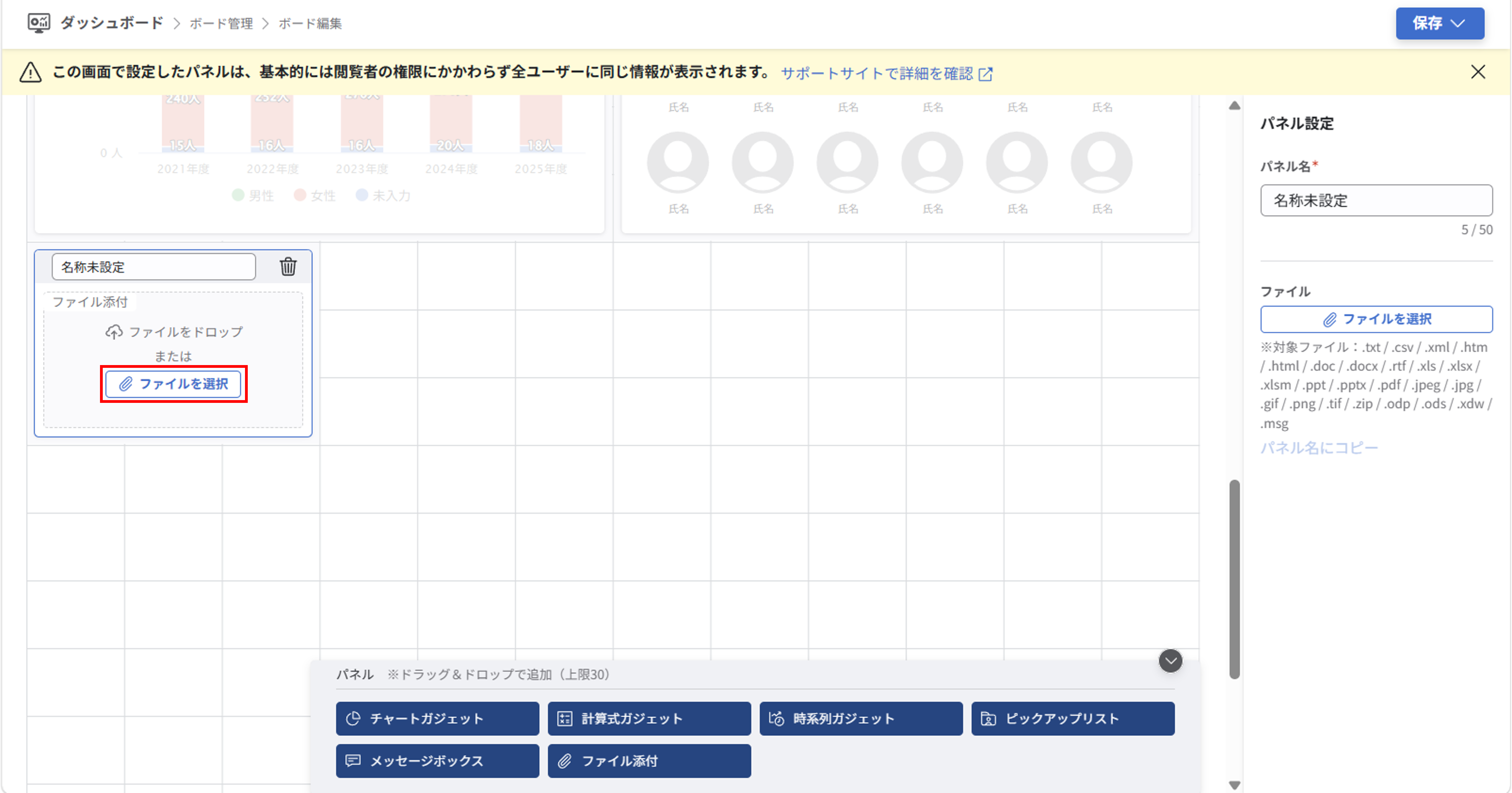Viewport: 1512px width, 793px height.
Task: Click ファイルを選択 button in file attachment panel
Action: pyautogui.click(x=173, y=384)
